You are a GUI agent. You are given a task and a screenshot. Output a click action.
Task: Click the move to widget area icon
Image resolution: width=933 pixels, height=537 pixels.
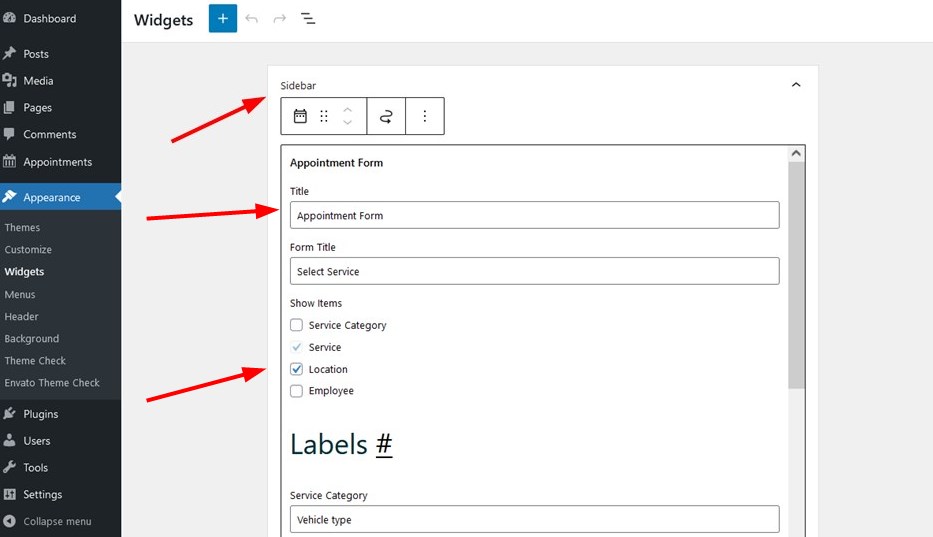click(386, 116)
